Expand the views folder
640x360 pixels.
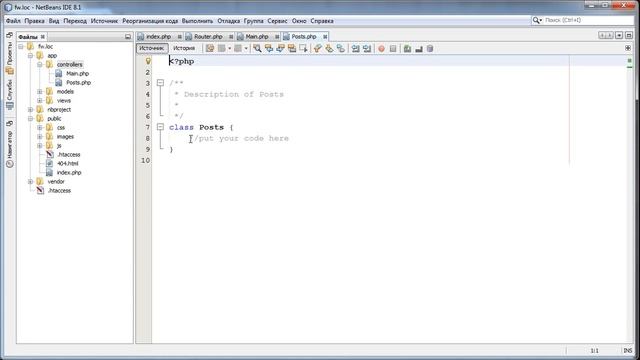tap(40, 100)
